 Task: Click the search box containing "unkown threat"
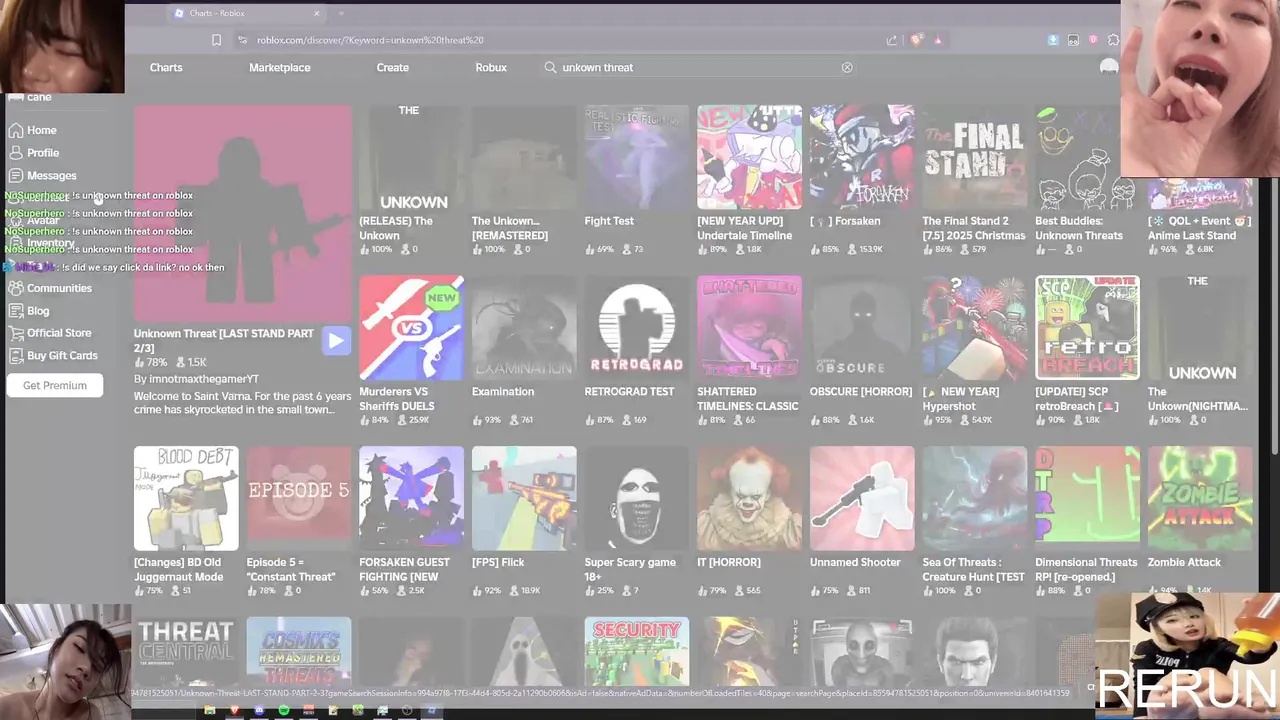click(697, 67)
